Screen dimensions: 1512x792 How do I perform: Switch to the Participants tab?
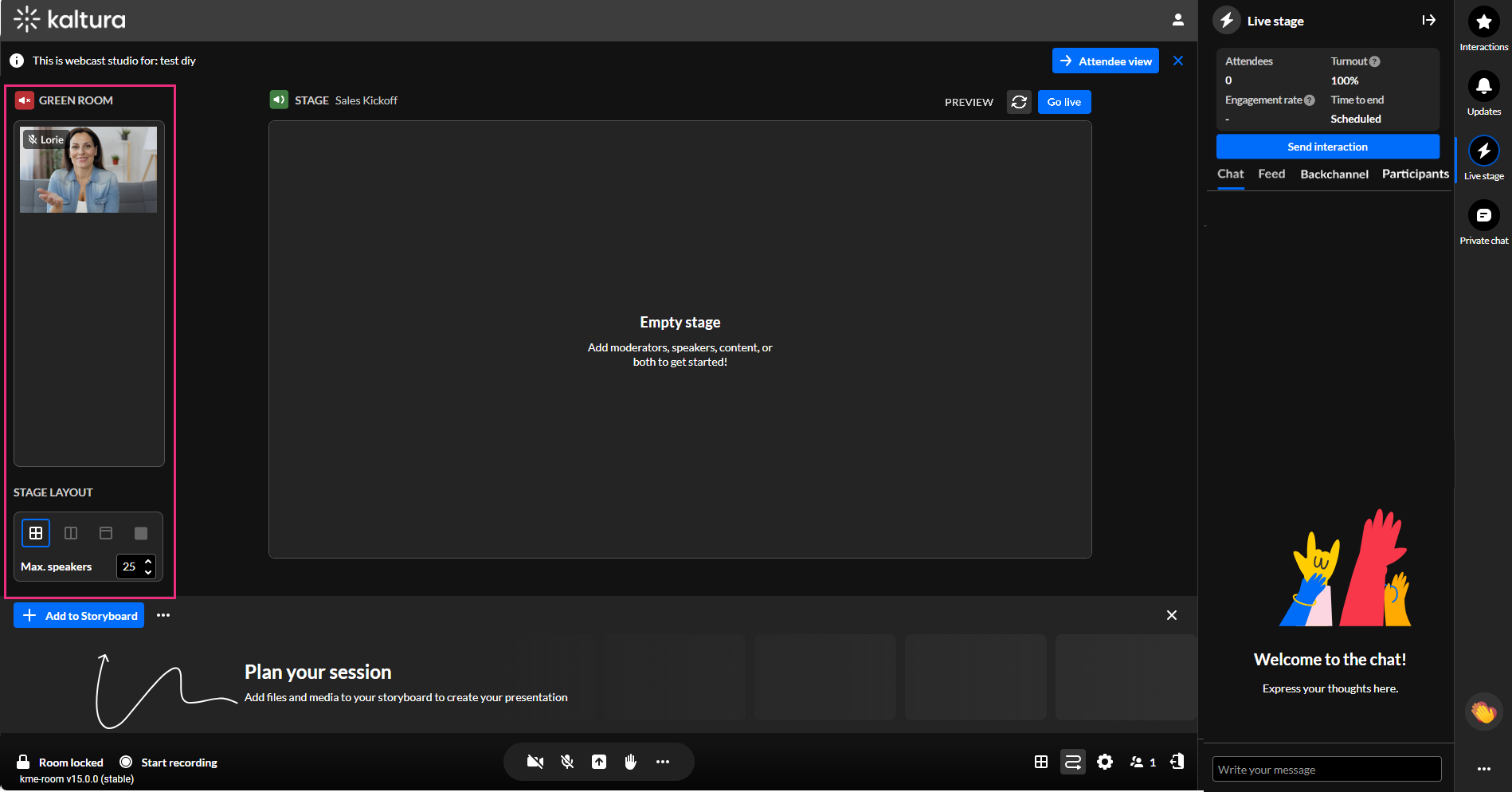pos(1416,174)
